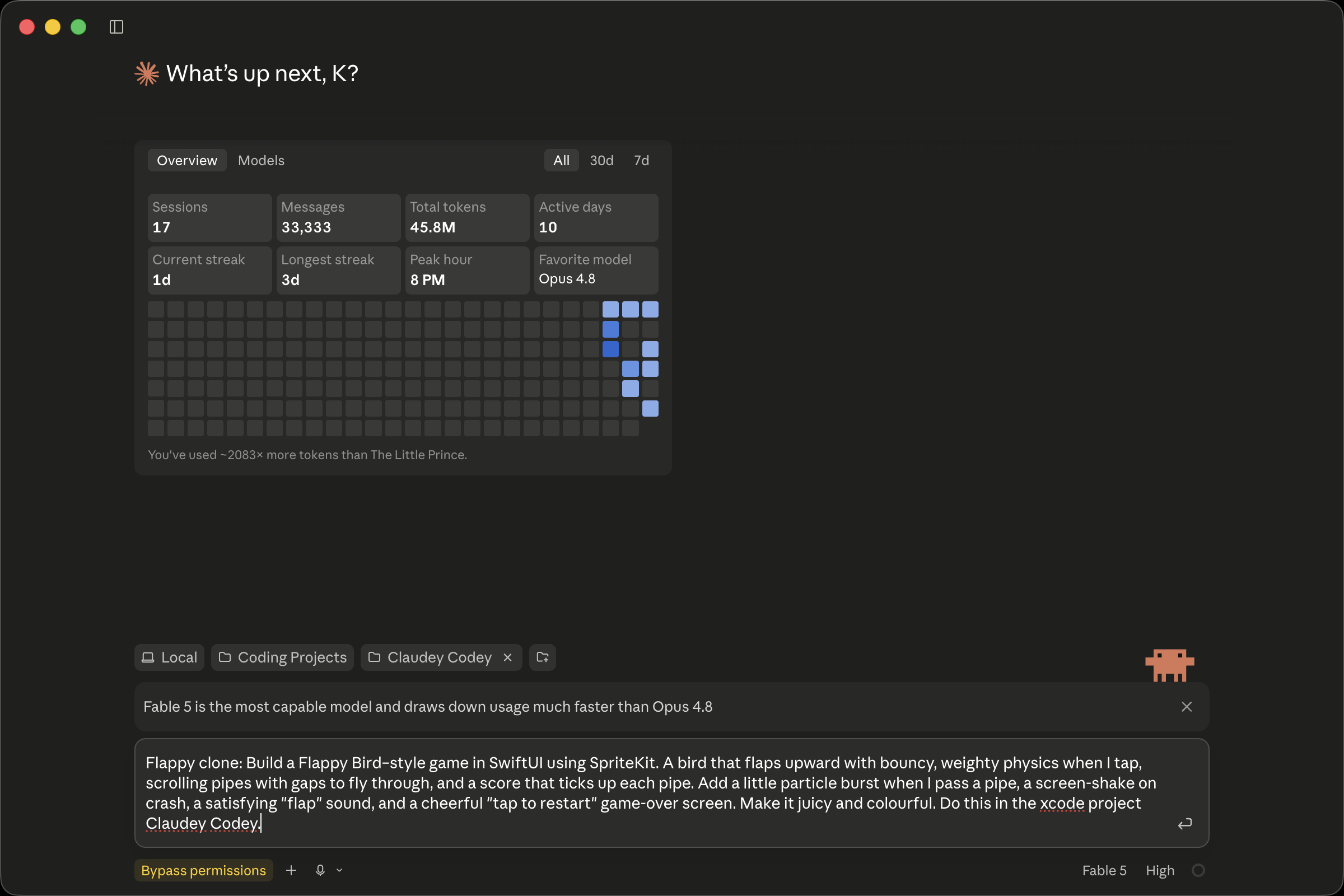Expand the microphone options chevron
This screenshot has width=1344, height=896.
[x=339, y=870]
